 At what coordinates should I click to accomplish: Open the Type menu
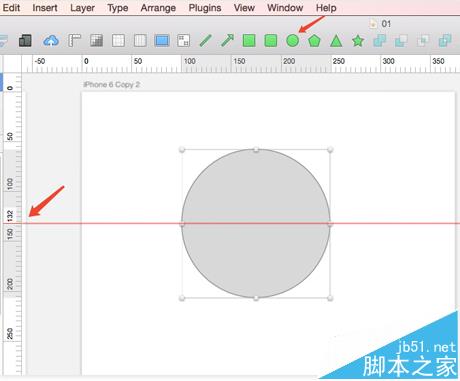pos(118,7)
